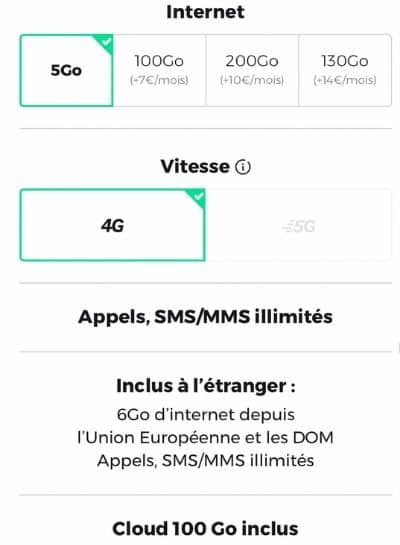This screenshot has width=400, height=545.
Task: Click the +7€/mois price label
Action: [x=159, y=80]
